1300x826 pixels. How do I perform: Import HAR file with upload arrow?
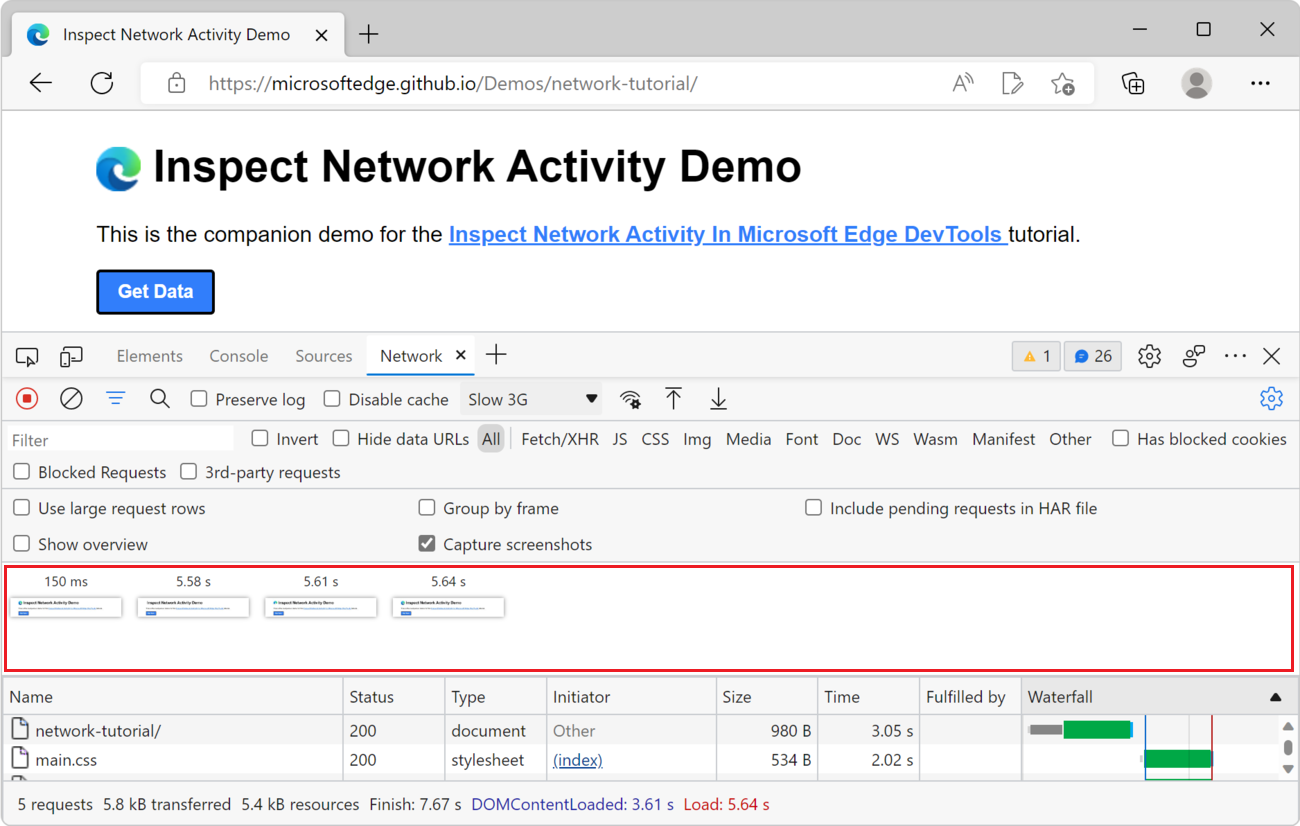[674, 399]
